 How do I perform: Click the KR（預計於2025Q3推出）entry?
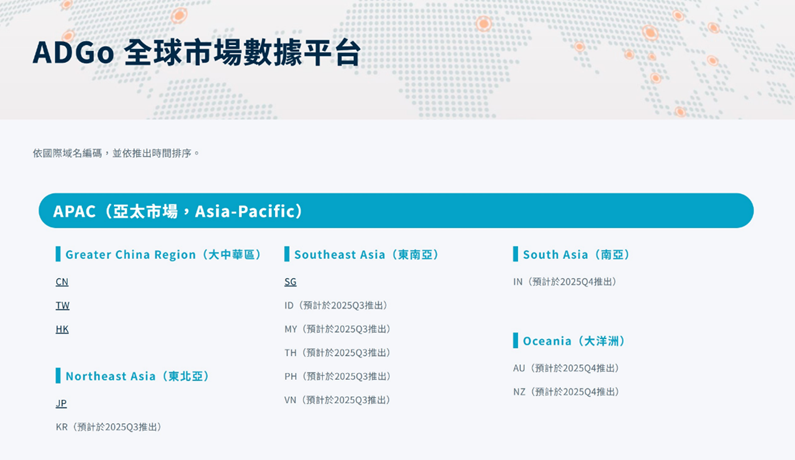tap(110, 427)
